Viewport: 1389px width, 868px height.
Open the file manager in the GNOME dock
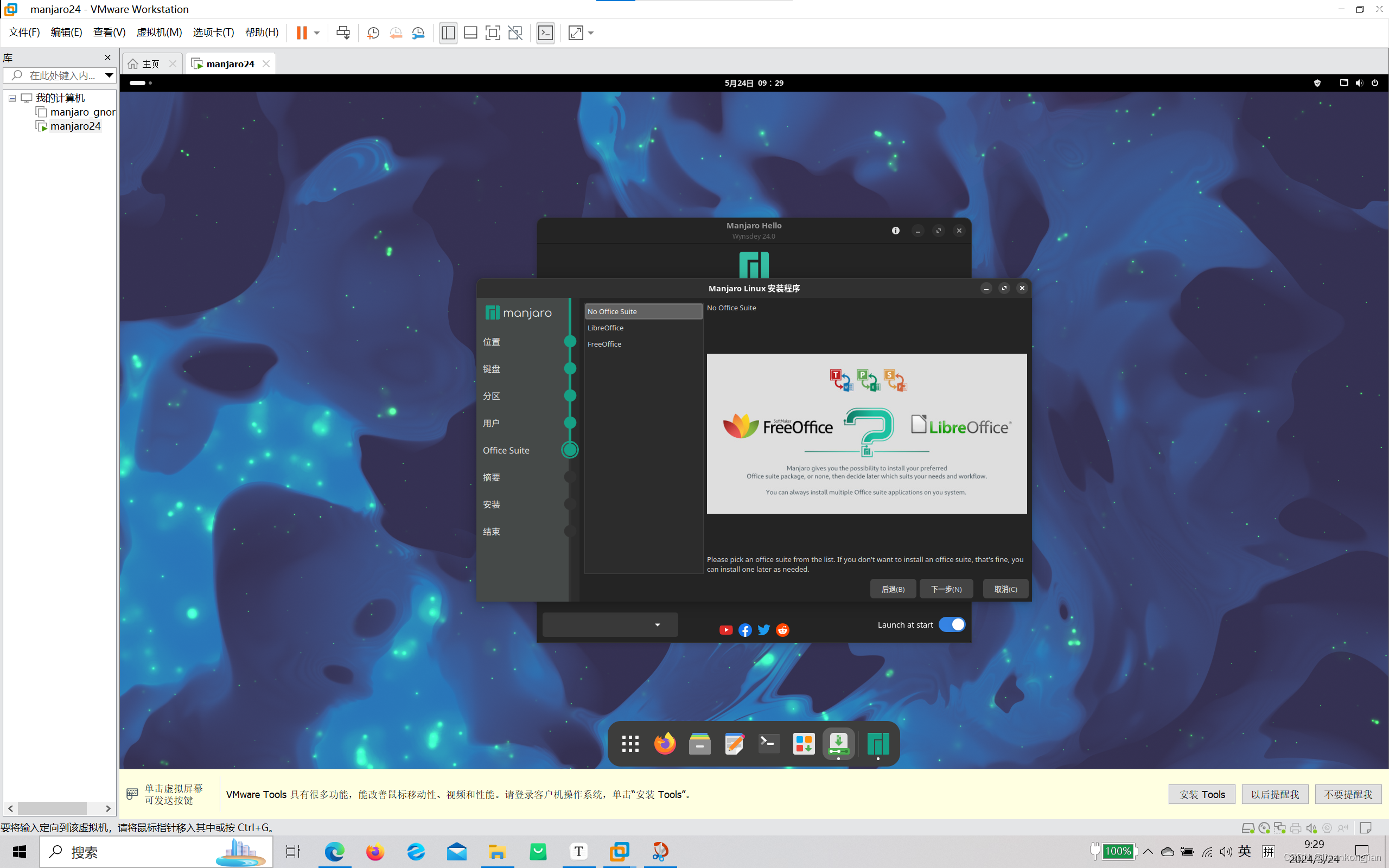point(700,743)
